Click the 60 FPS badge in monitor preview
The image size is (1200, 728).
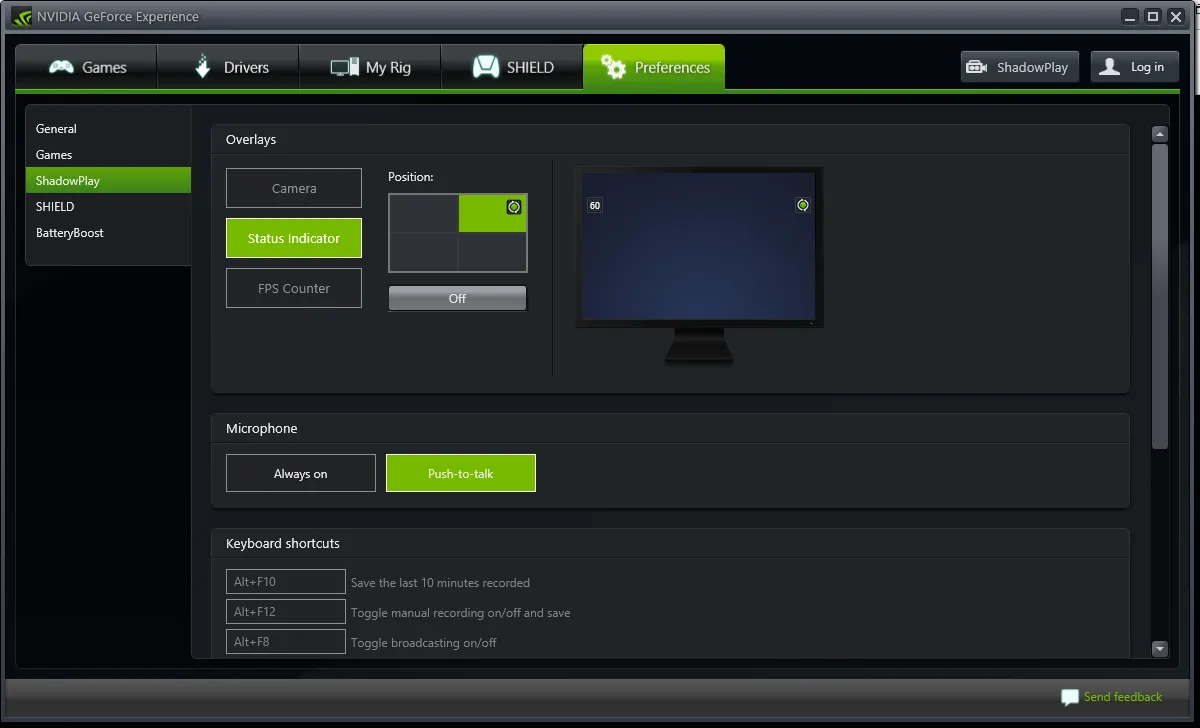click(595, 206)
